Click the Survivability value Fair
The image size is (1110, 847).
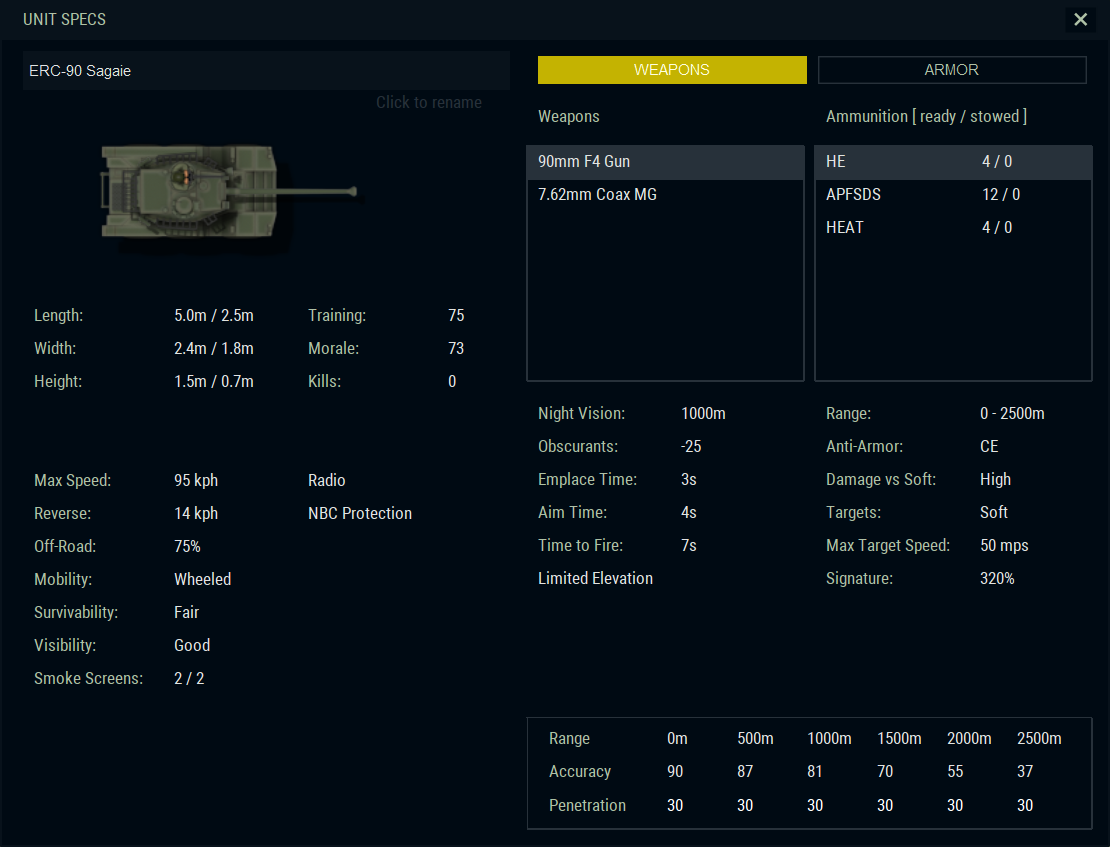pyautogui.click(x=186, y=613)
